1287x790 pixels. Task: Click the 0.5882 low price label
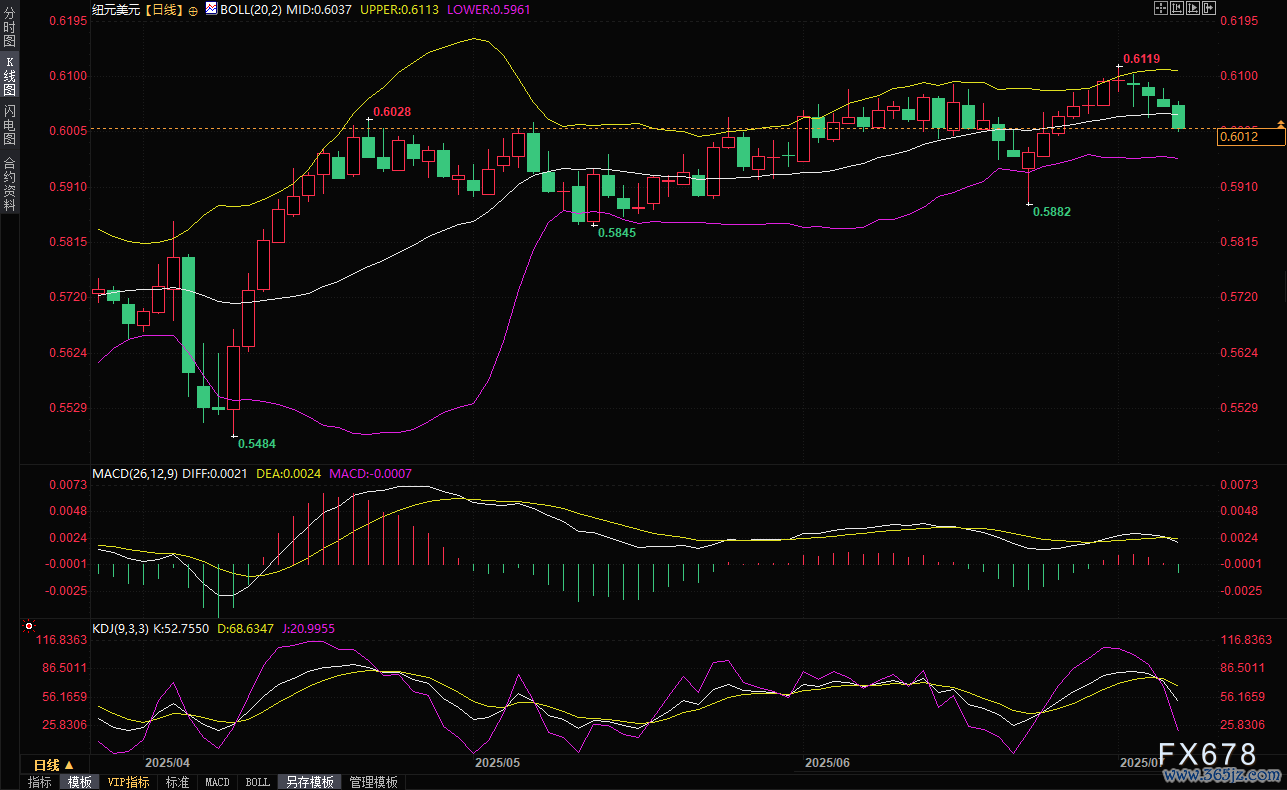pyautogui.click(x=1052, y=212)
